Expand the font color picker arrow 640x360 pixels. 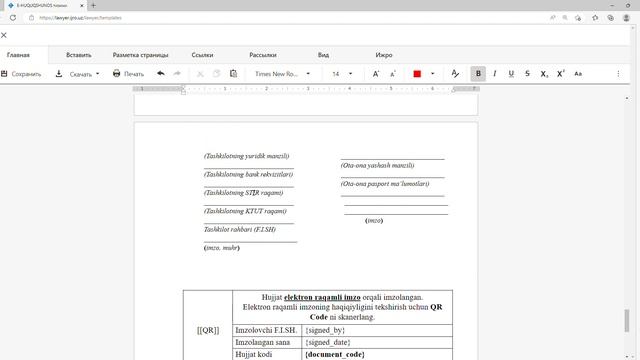pyautogui.click(x=433, y=74)
